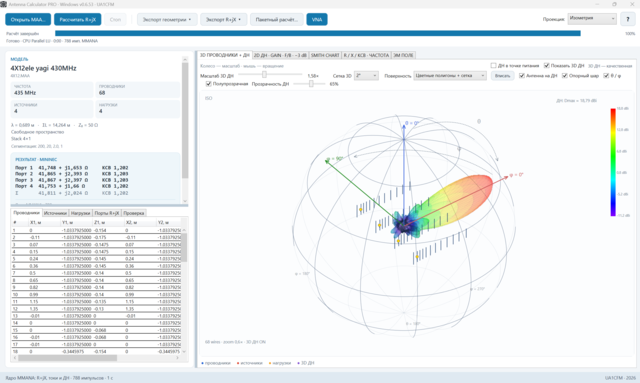
Task: Open the VNA button
Action: pos(317,20)
